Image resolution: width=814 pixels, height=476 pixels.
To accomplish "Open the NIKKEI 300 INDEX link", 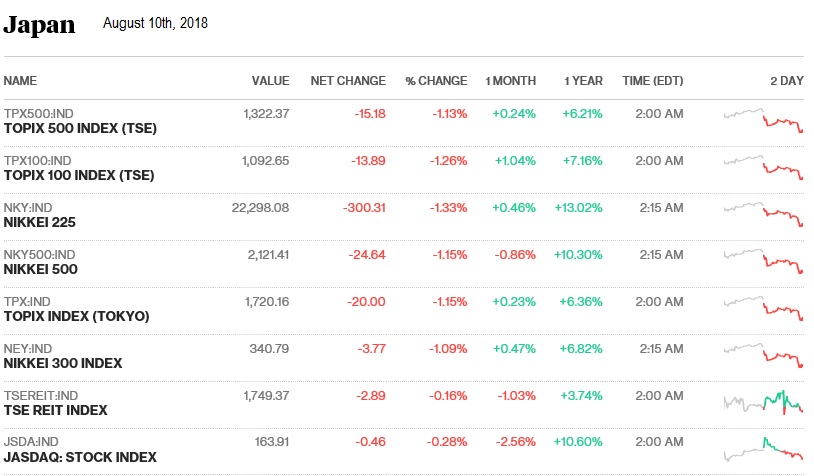I will (x=63, y=363).
